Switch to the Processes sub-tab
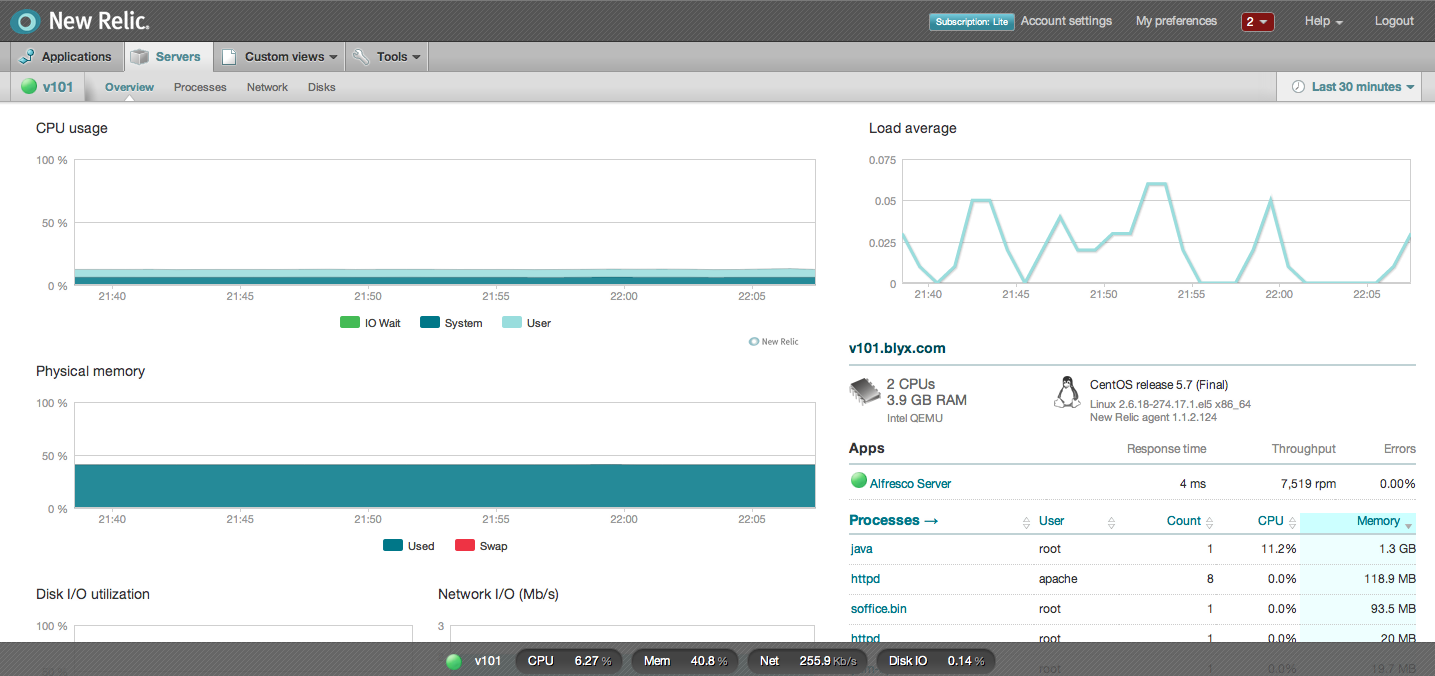1435x676 pixels. 200,87
